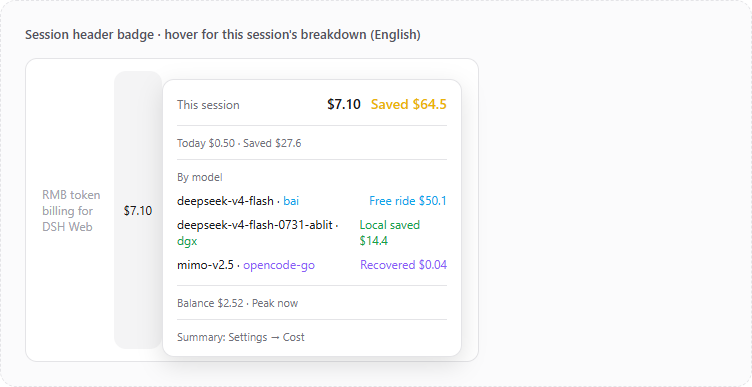752x387 pixels.
Task: Click the 'Today $0.50 · Saved $27.6' line
Action: click(239, 143)
